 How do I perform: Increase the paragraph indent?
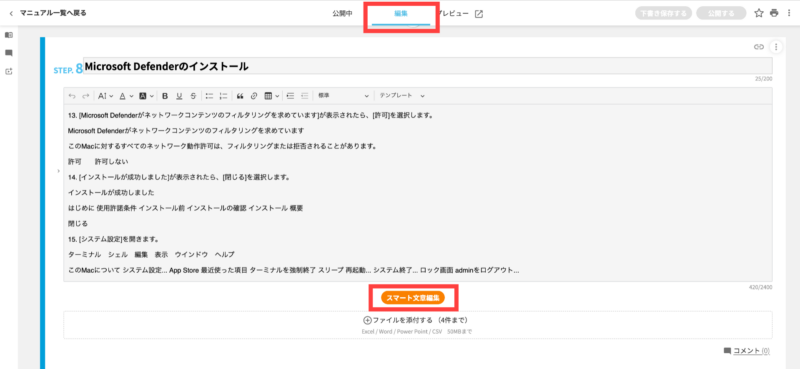[x=290, y=96]
